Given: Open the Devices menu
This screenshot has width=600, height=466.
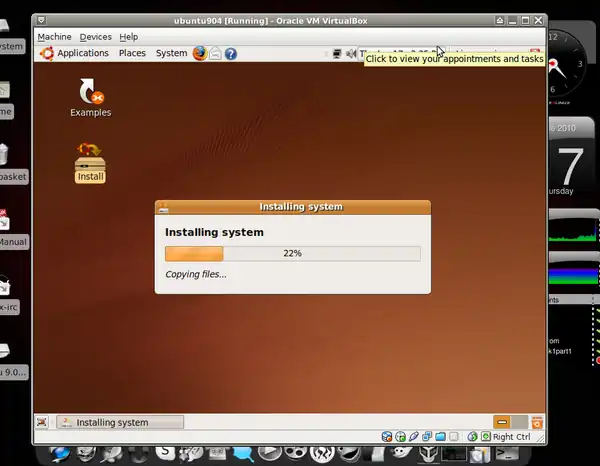Looking at the screenshot, I should pyautogui.click(x=96, y=37).
